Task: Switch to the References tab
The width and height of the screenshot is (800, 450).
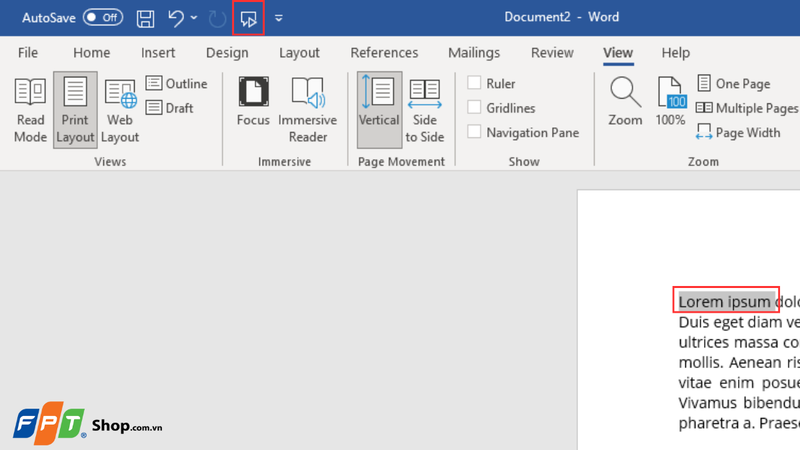Action: point(384,53)
